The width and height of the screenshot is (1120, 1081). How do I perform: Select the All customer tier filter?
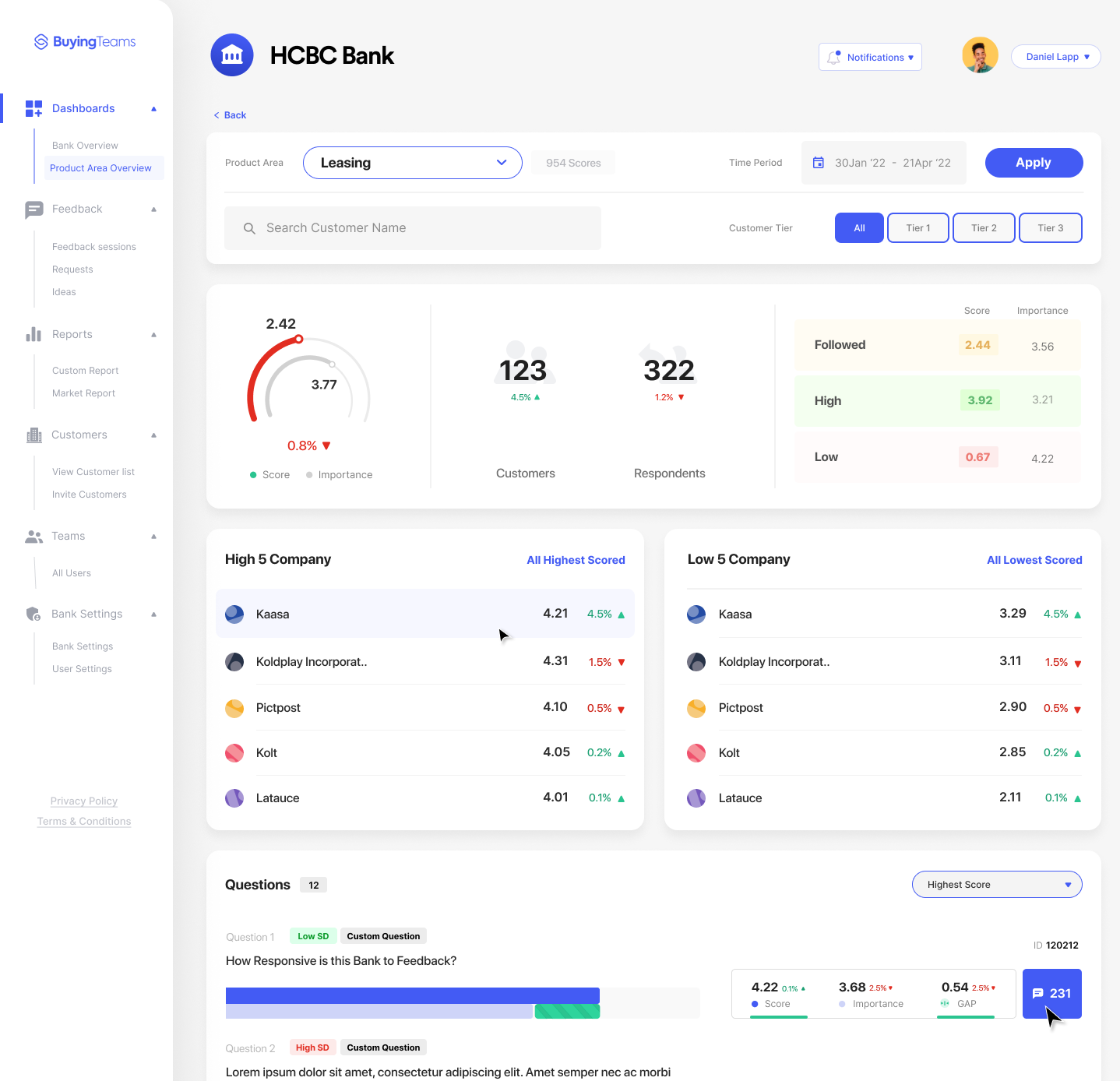tap(859, 228)
